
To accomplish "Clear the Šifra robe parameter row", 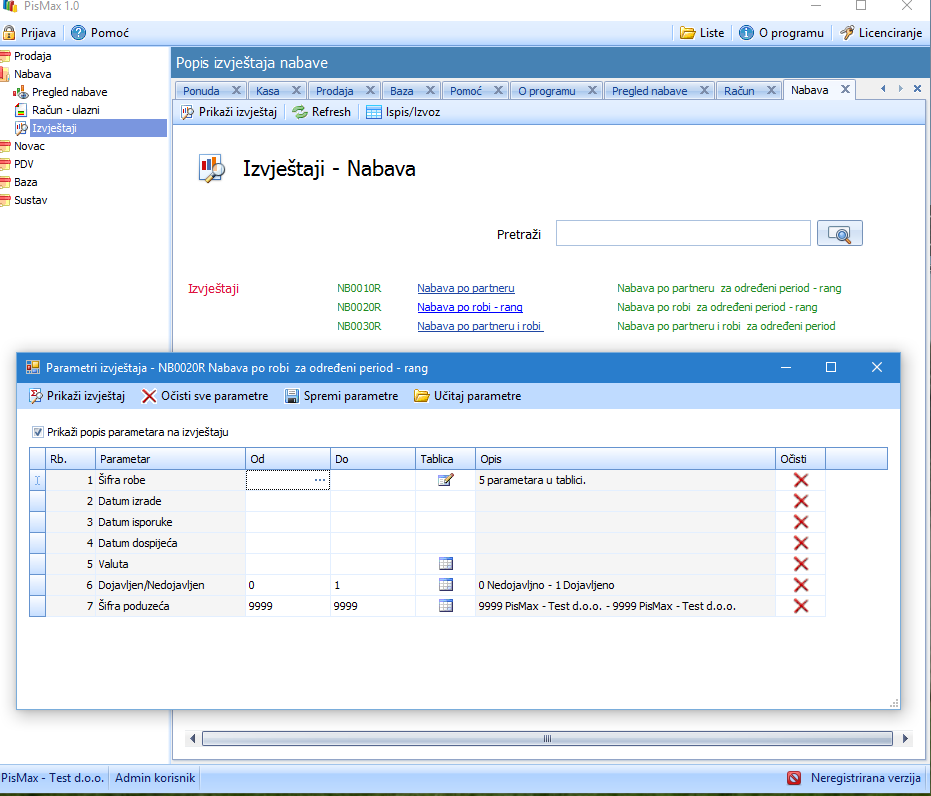I will pos(800,480).
